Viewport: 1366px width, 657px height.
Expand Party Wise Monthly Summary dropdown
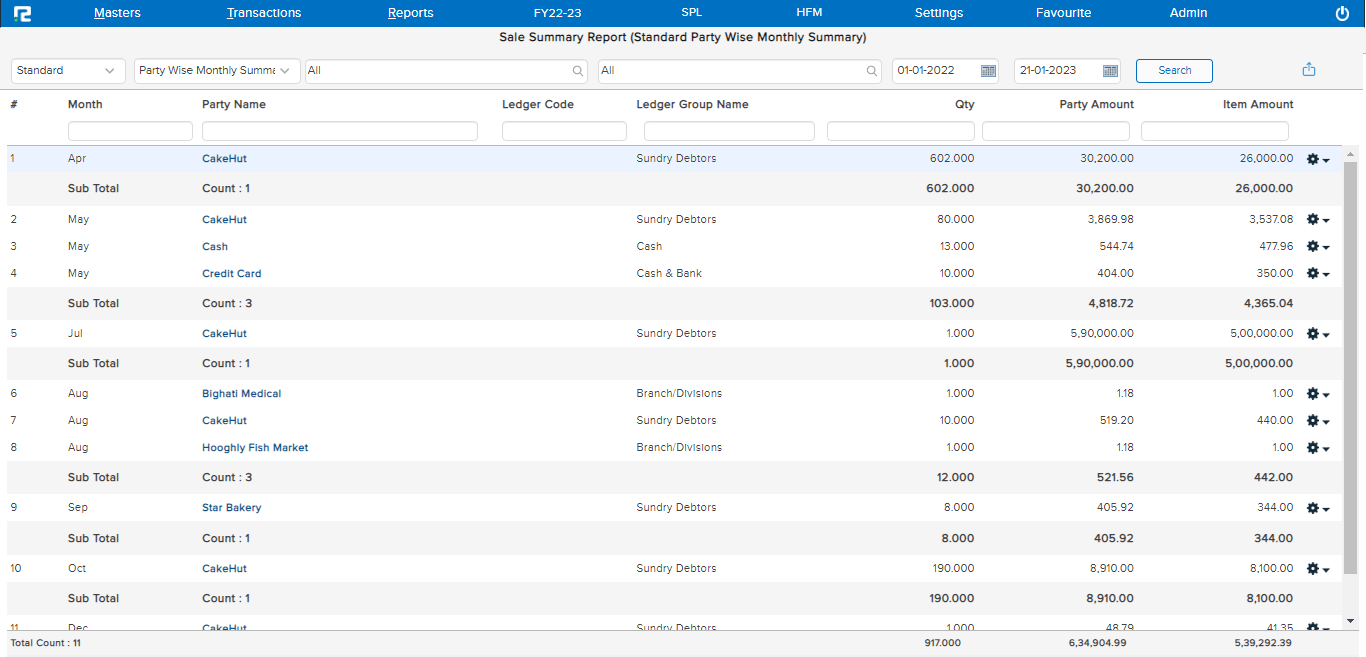pyautogui.click(x=217, y=71)
